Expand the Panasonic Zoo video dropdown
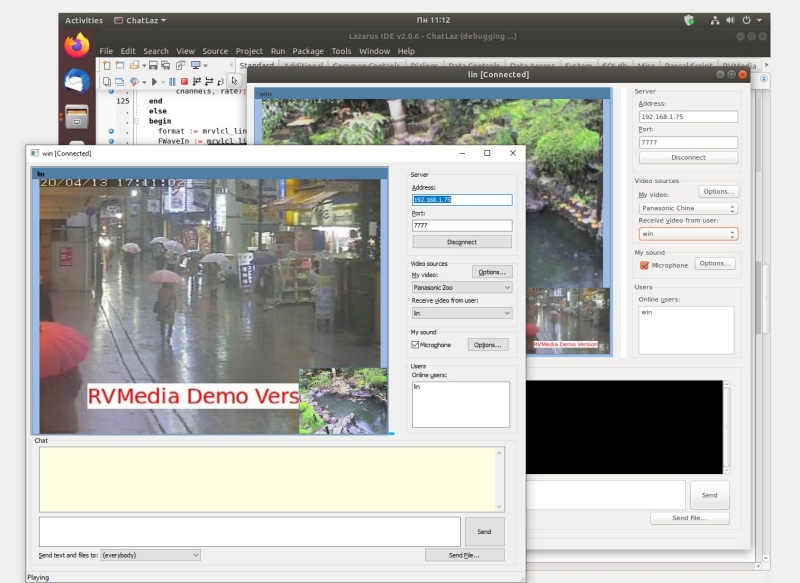 coord(461,287)
